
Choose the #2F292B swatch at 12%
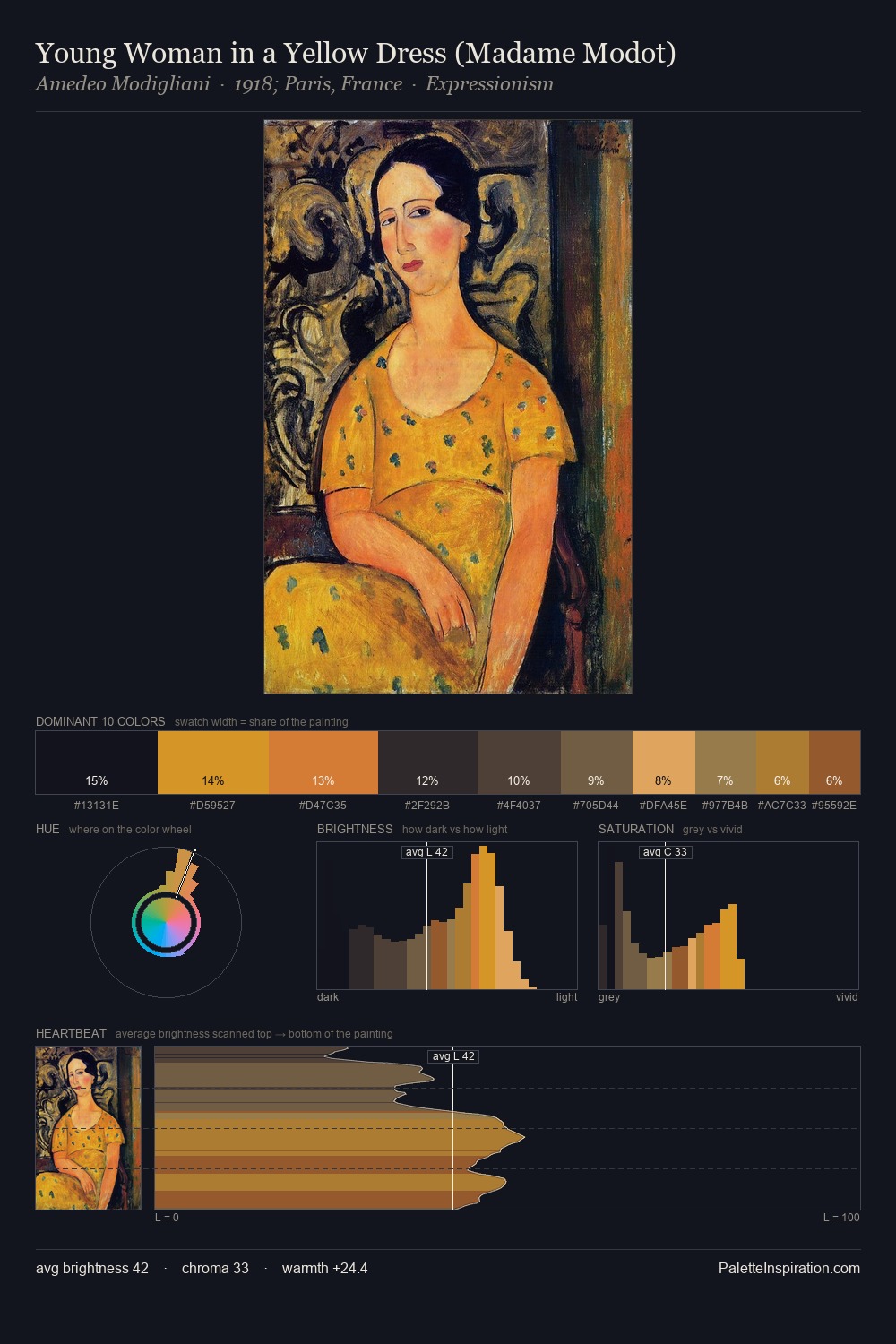(427, 762)
